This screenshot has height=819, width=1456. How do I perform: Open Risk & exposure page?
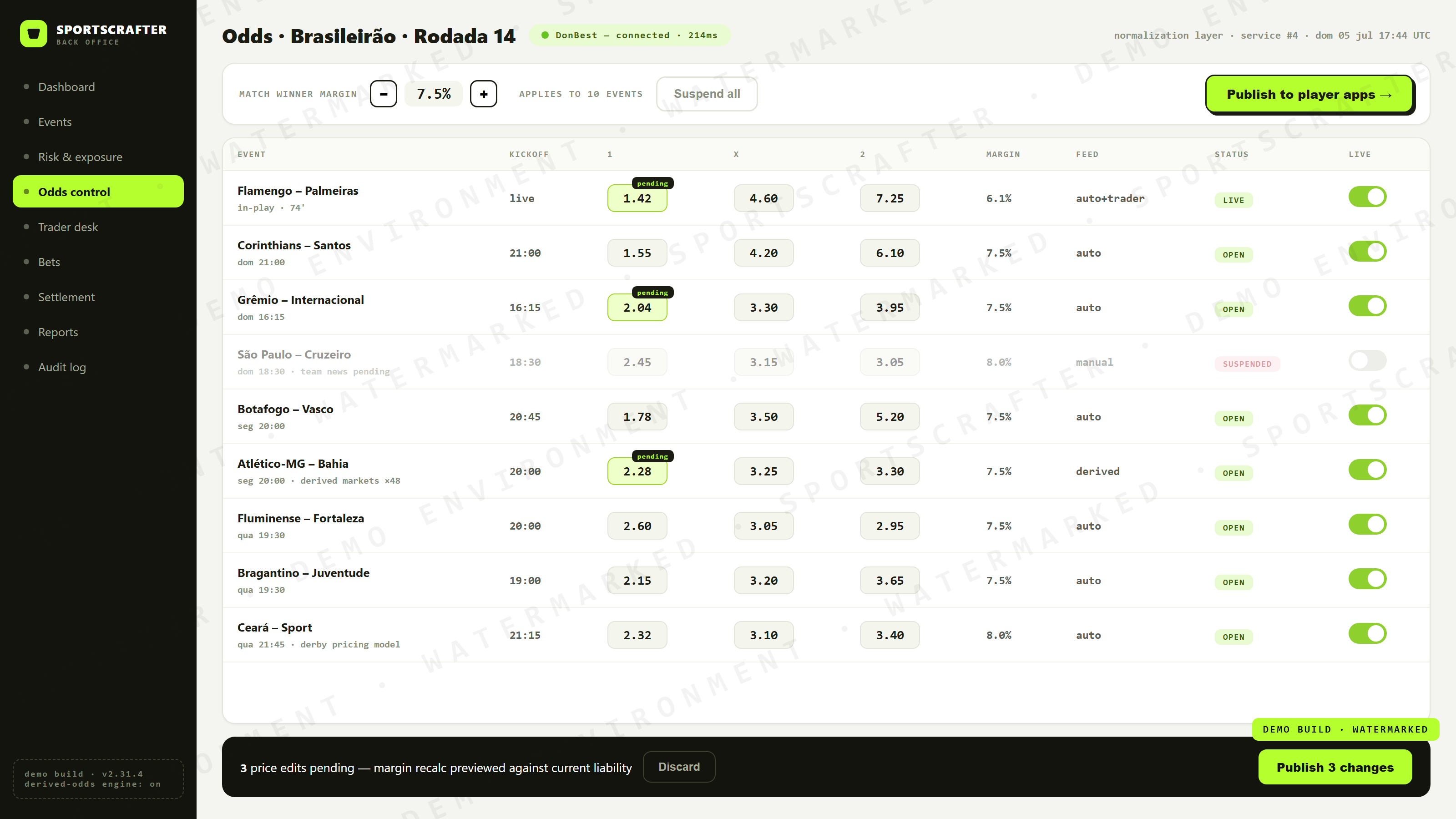coord(98,157)
